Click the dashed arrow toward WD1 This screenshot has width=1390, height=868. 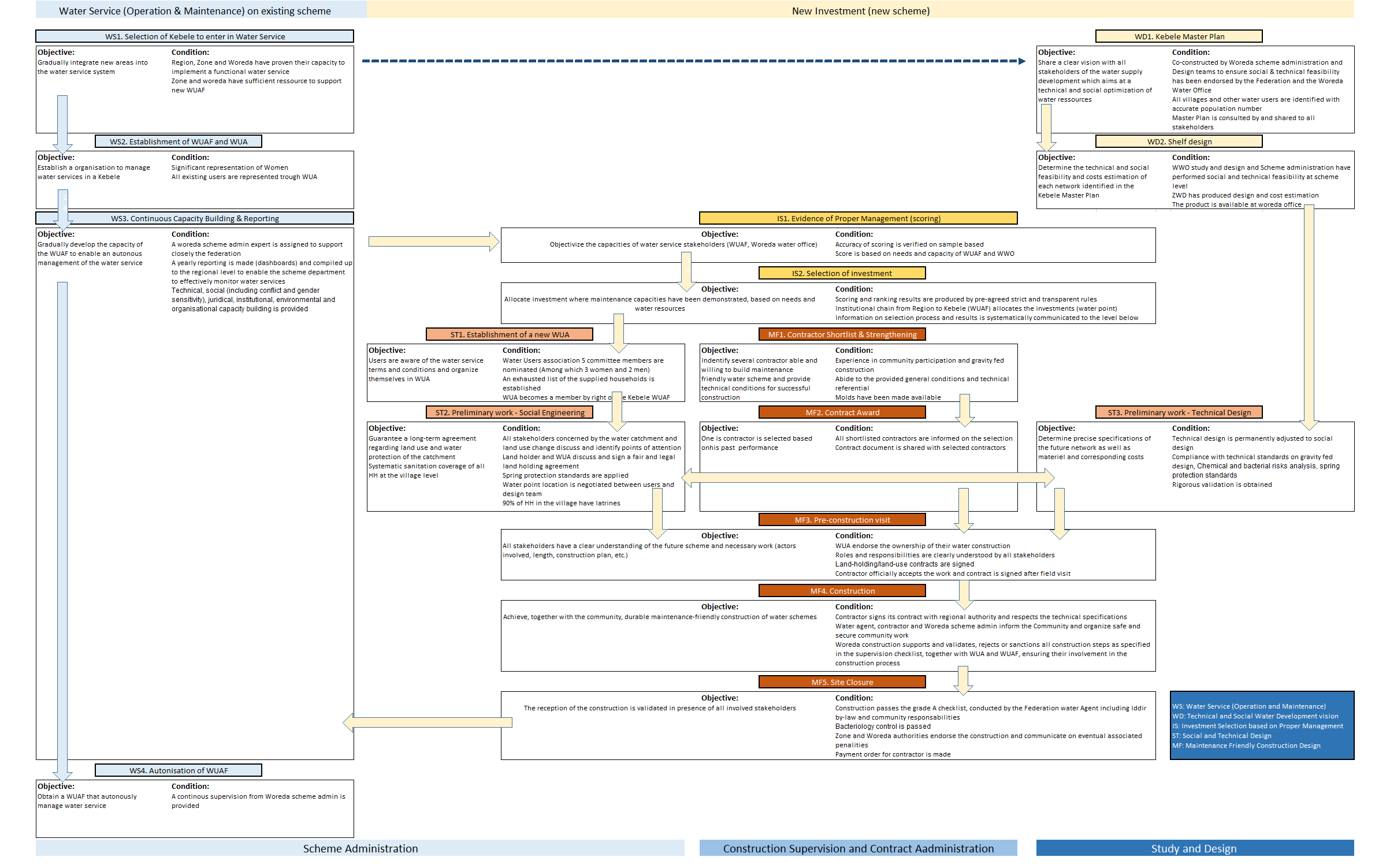coord(693,61)
